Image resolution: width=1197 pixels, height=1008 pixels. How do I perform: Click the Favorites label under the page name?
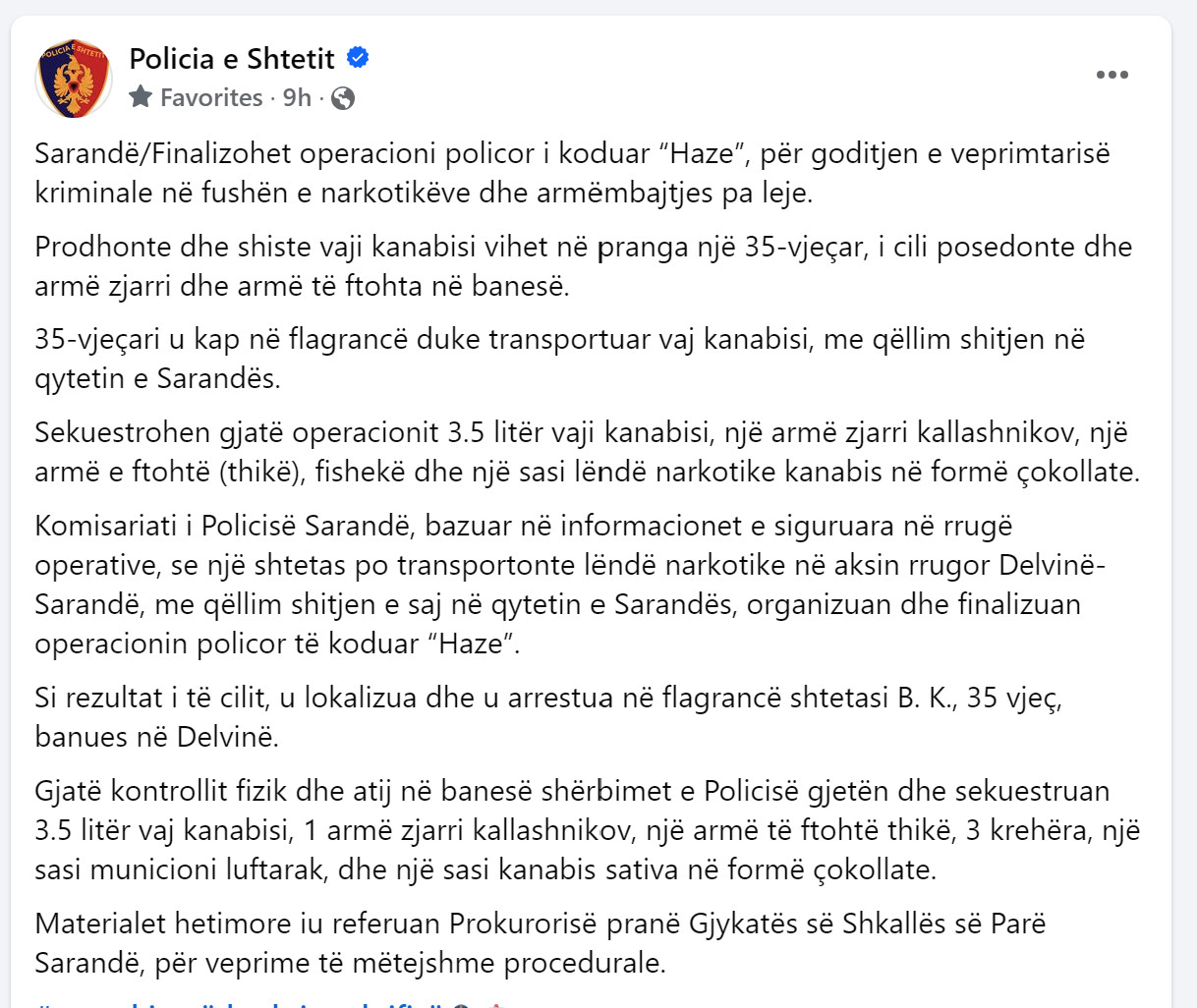tap(211, 97)
